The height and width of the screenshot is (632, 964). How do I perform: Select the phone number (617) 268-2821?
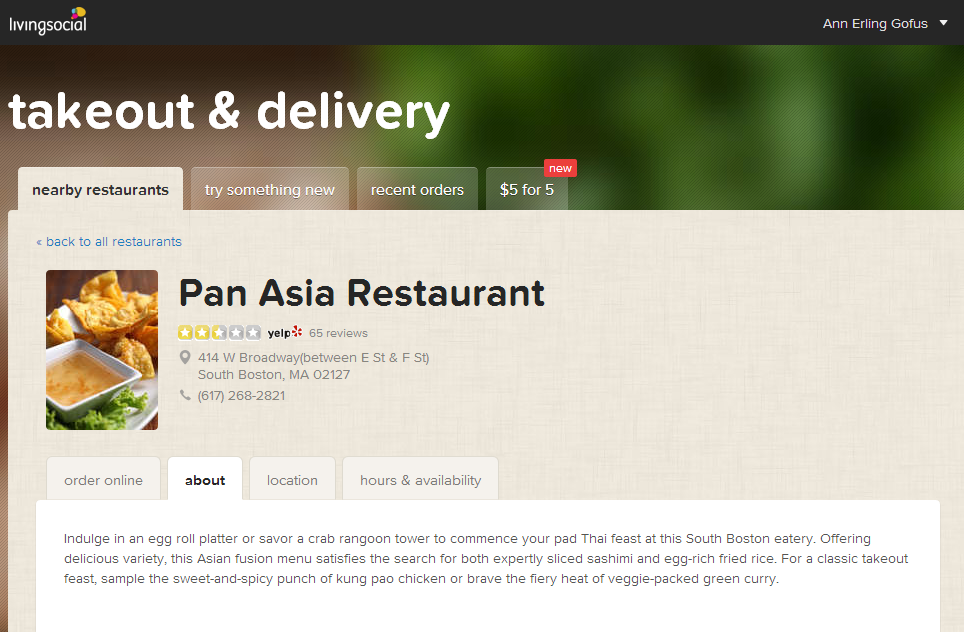point(242,396)
